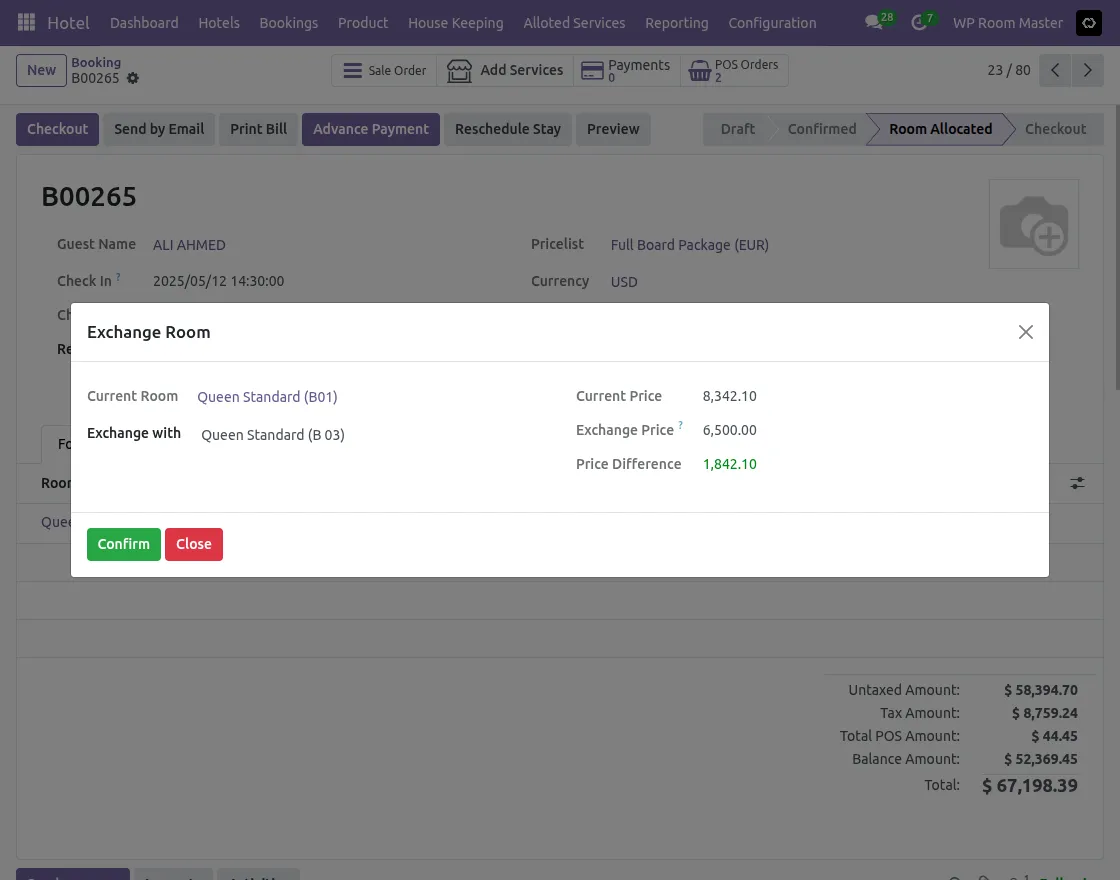Image resolution: width=1120 pixels, height=880 pixels.
Task: Click the camera placeholder to add booking image
Action: coord(1034,223)
